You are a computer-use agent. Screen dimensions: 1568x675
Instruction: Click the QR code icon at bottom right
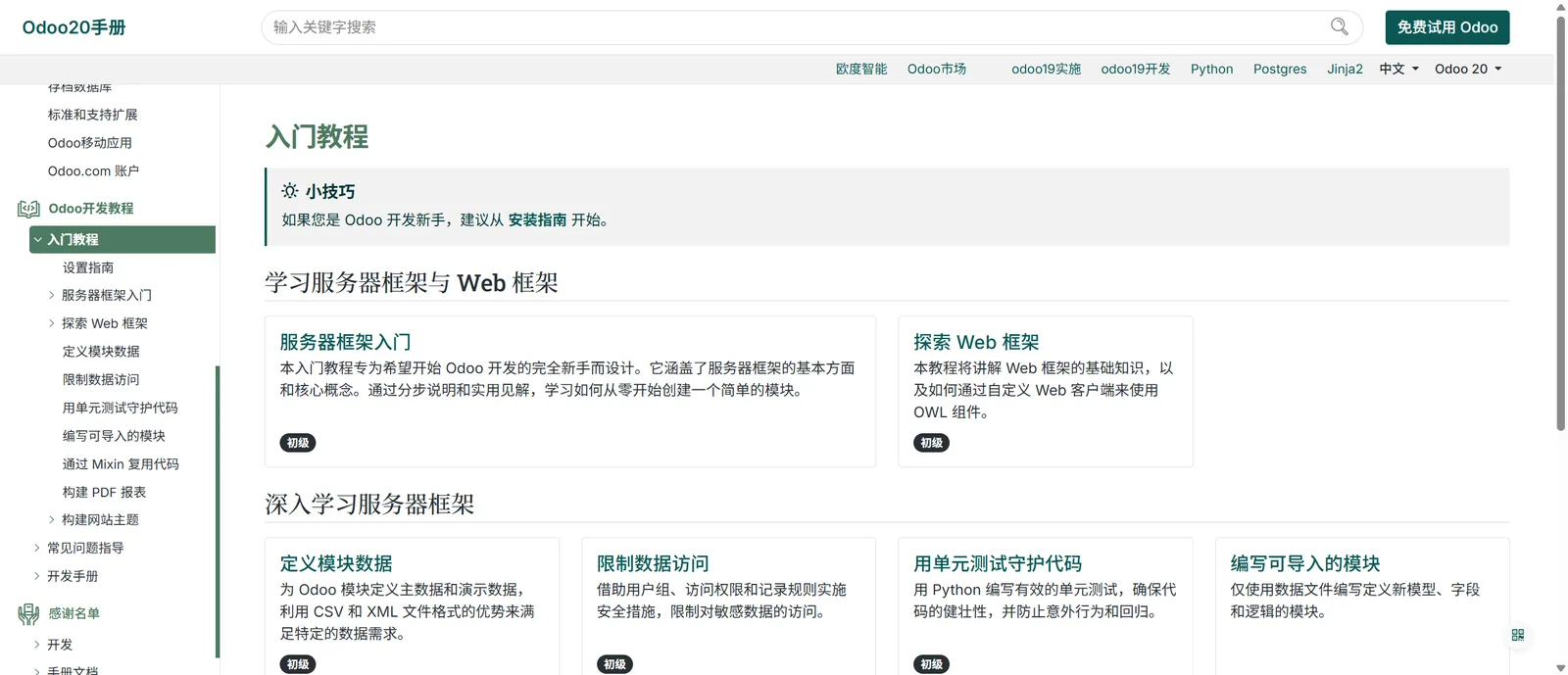[1517, 635]
